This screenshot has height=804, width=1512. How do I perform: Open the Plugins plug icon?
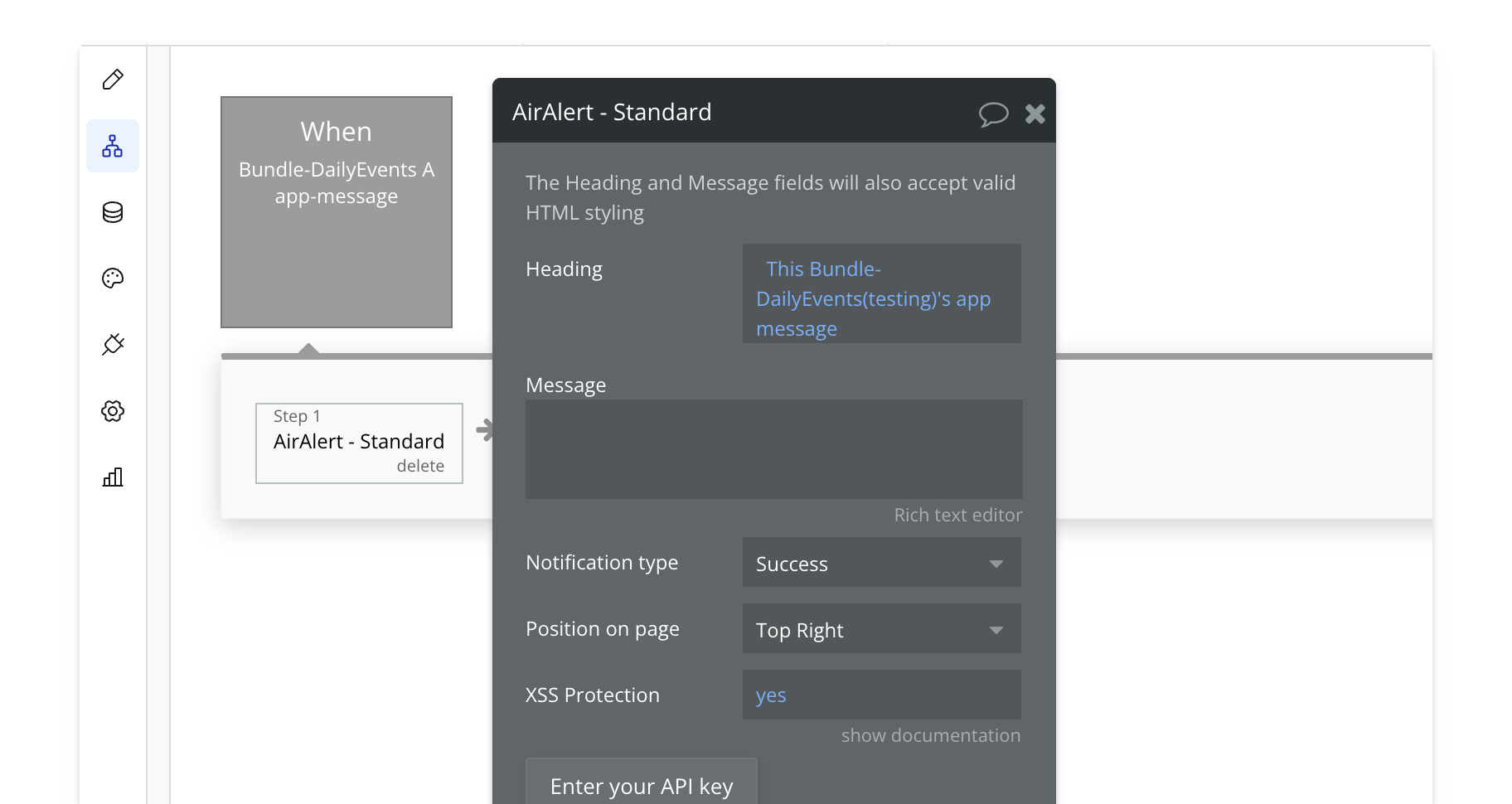[x=113, y=345]
